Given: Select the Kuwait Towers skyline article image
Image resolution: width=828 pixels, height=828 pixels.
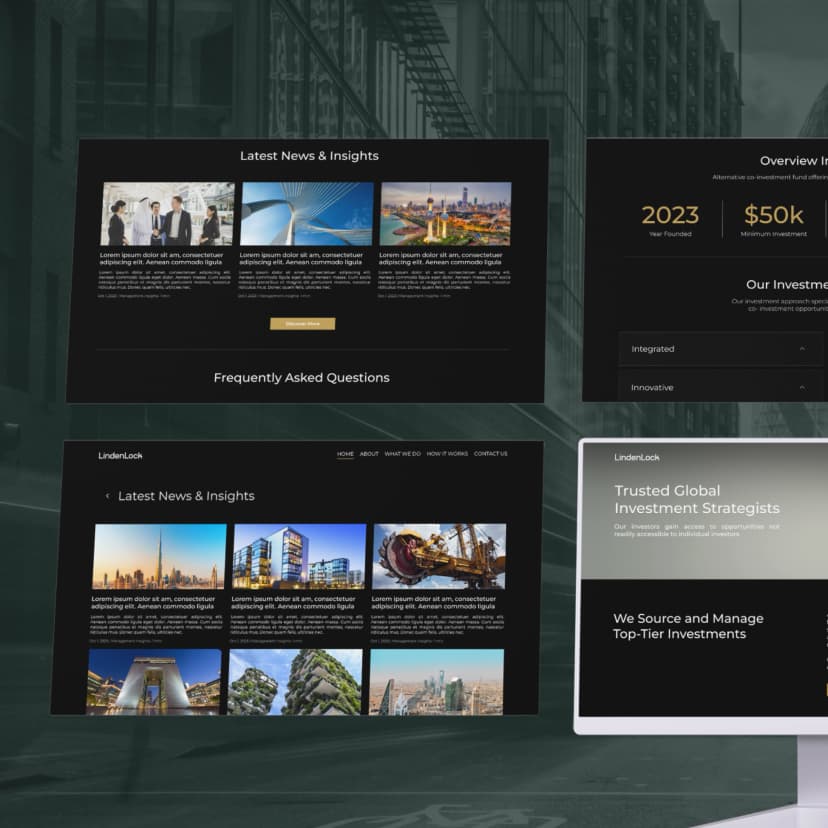Looking at the screenshot, I should tap(445, 213).
